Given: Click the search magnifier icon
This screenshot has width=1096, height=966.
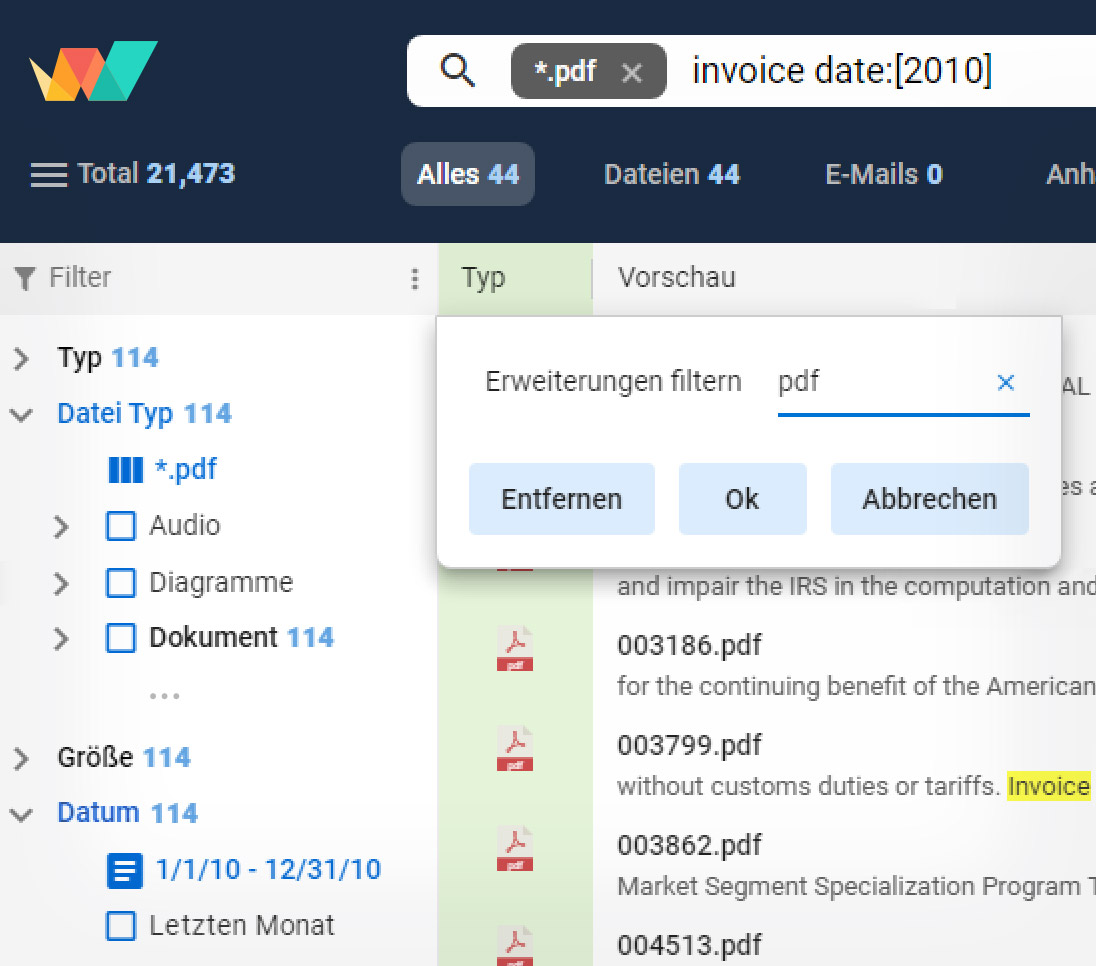Looking at the screenshot, I should (x=458, y=71).
